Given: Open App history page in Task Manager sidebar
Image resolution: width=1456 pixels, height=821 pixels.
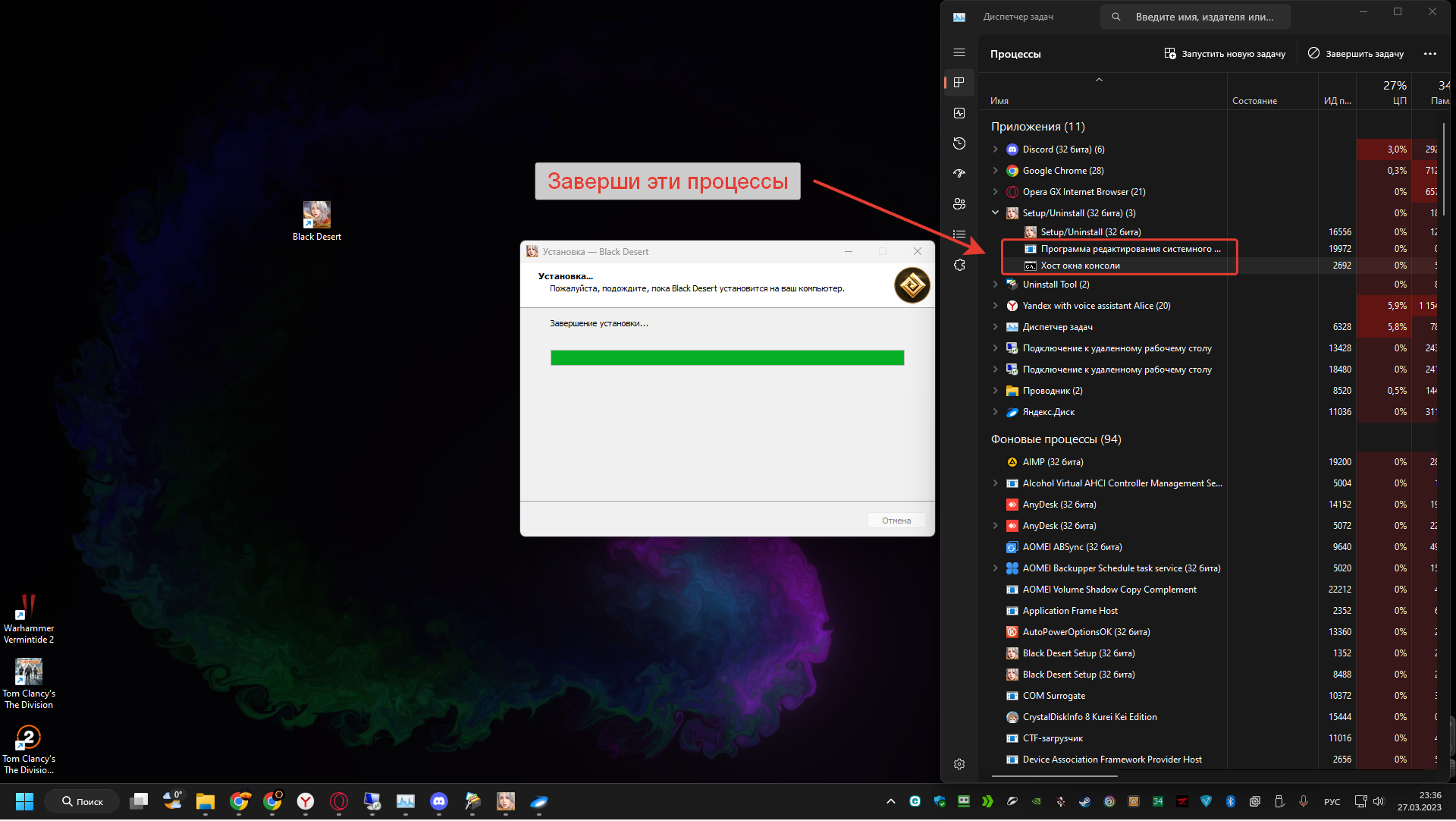Looking at the screenshot, I should point(959,143).
